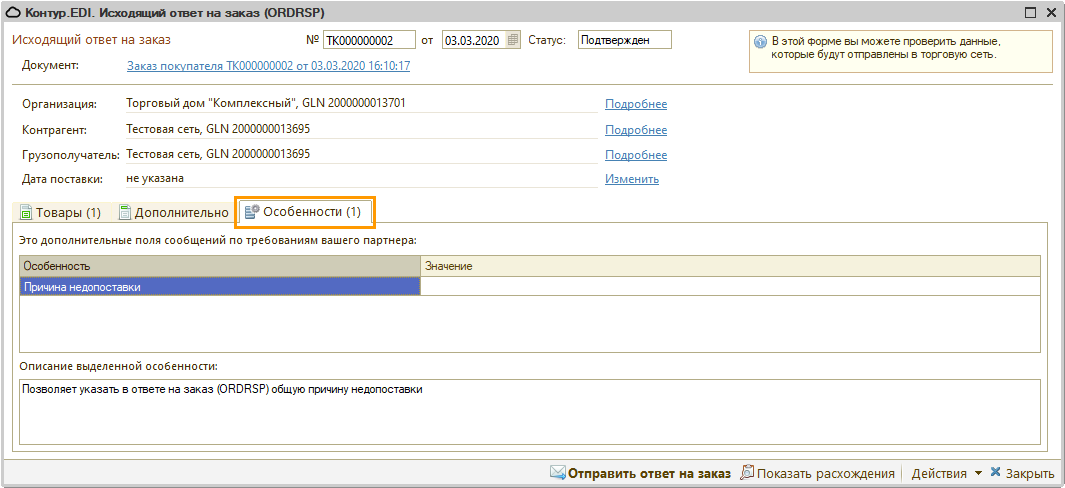Click the magnifier icon for Показать расхождения
Image resolution: width=1065 pixels, height=488 pixels.
coord(746,473)
